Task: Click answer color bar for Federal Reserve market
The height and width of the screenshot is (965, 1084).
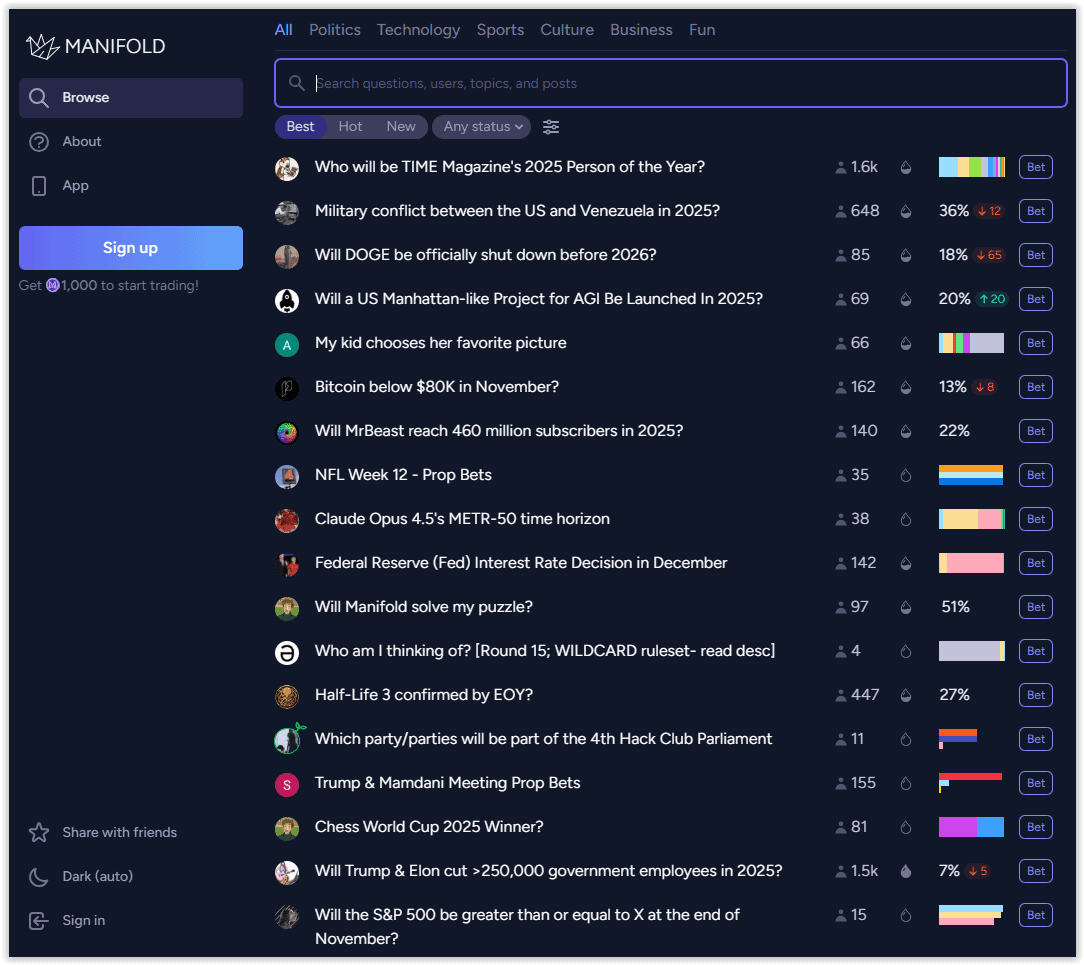Action: pyautogui.click(x=971, y=563)
